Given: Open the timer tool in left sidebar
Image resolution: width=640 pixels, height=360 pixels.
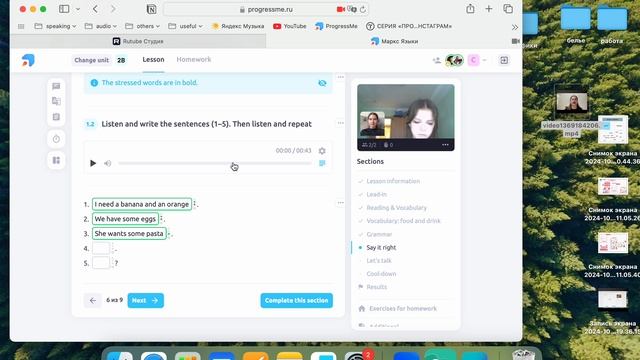Looking at the screenshot, I should 56,139.
